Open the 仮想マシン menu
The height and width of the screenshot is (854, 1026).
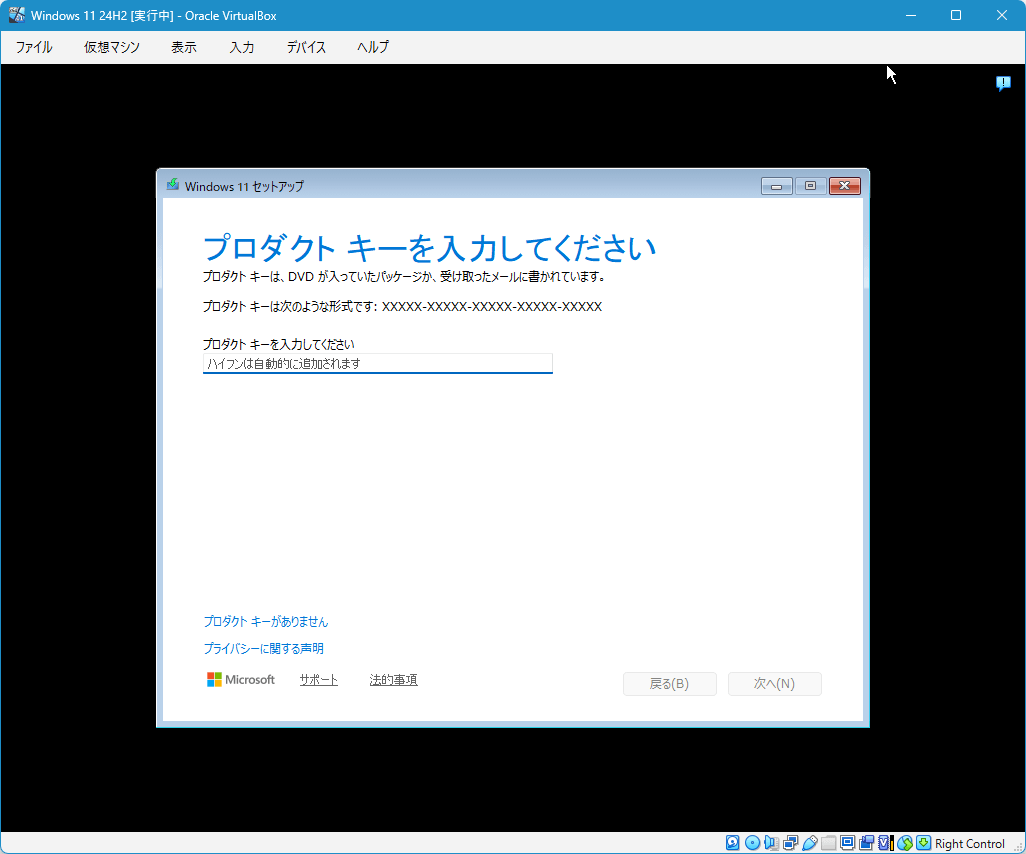(x=112, y=47)
